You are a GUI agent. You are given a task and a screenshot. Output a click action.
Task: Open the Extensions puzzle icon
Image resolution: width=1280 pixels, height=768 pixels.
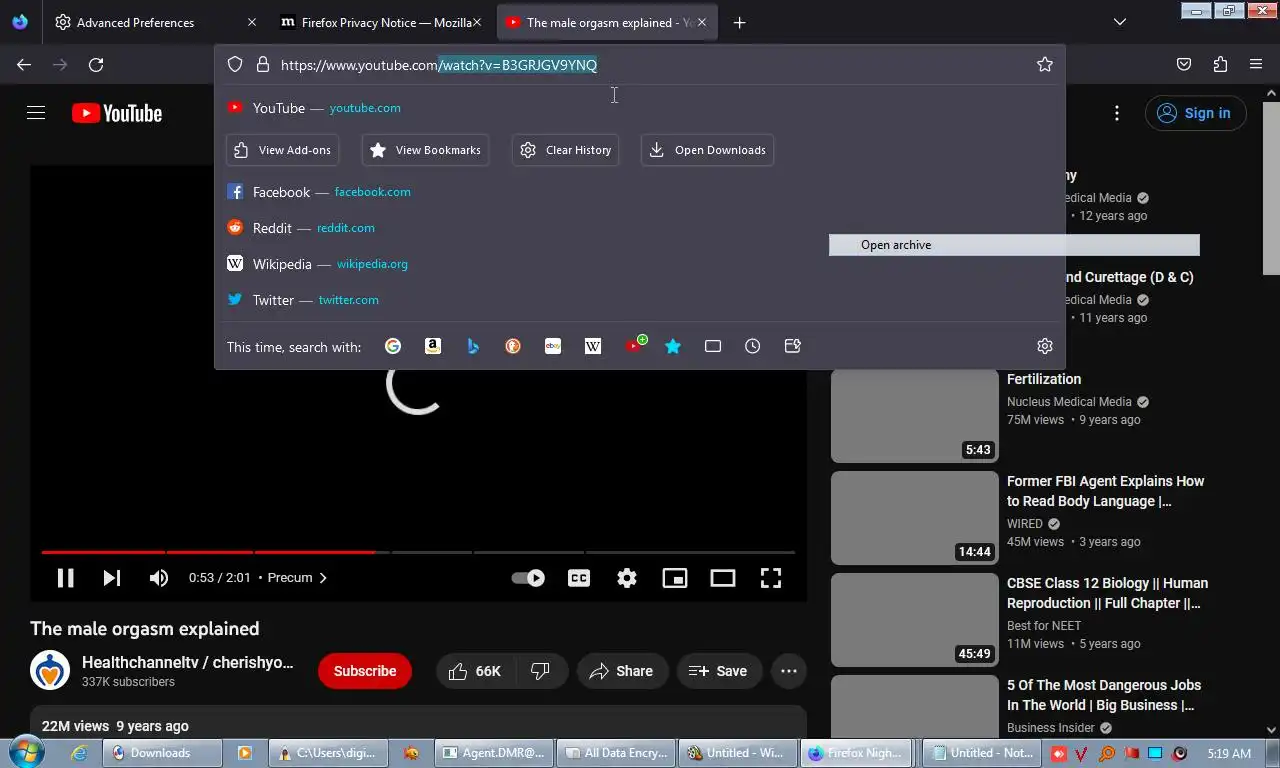[1220, 65]
